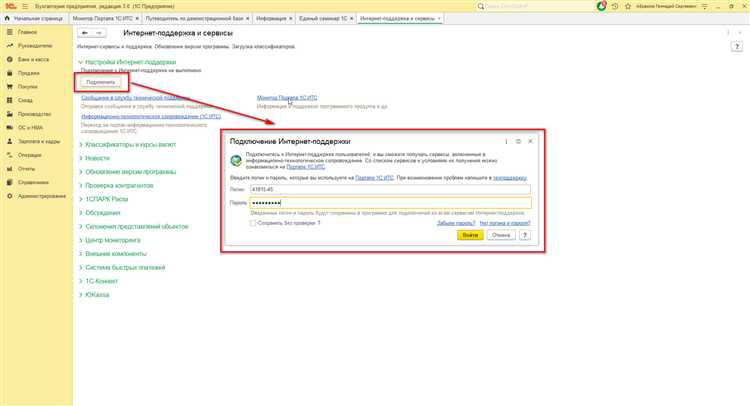Expand the 1С-Коннект section

pyautogui.click(x=80, y=281)
